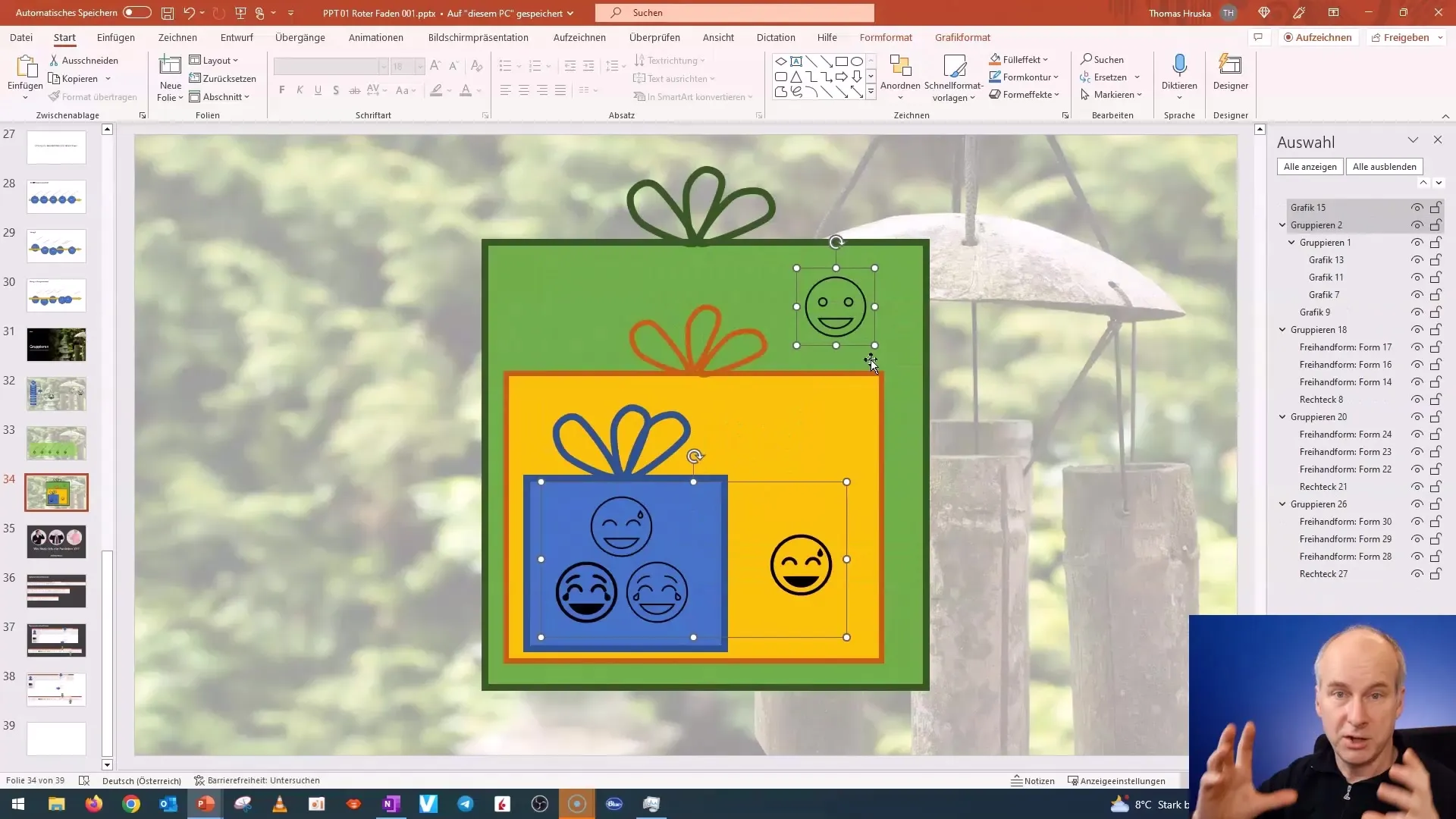Select Alle anzeigen button in Auswahl panel
Screen dimensions: 1456x819
[1311, 166]
